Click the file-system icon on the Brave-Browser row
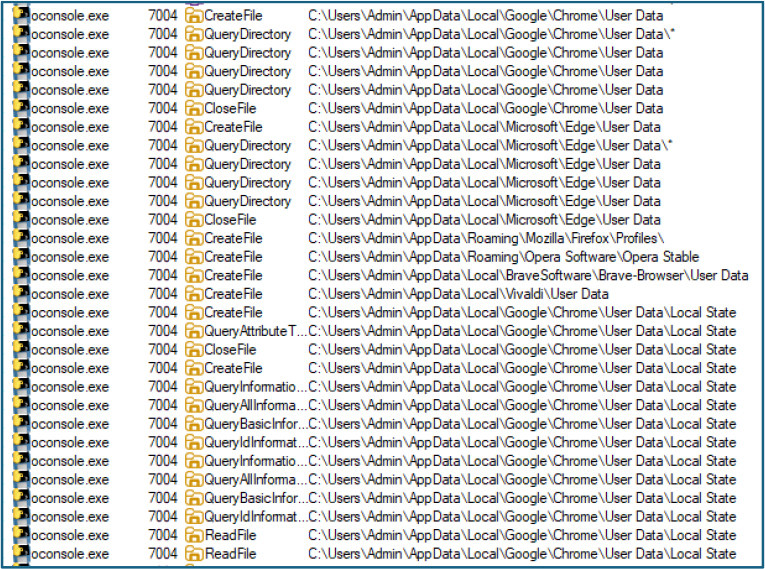Image resolution: width=765 pixels, height=569 pixels. pos(194,275)
